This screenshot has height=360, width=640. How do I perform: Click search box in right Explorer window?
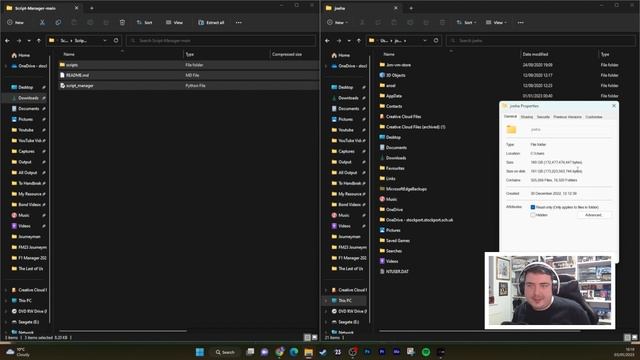(x=541, y=40)
